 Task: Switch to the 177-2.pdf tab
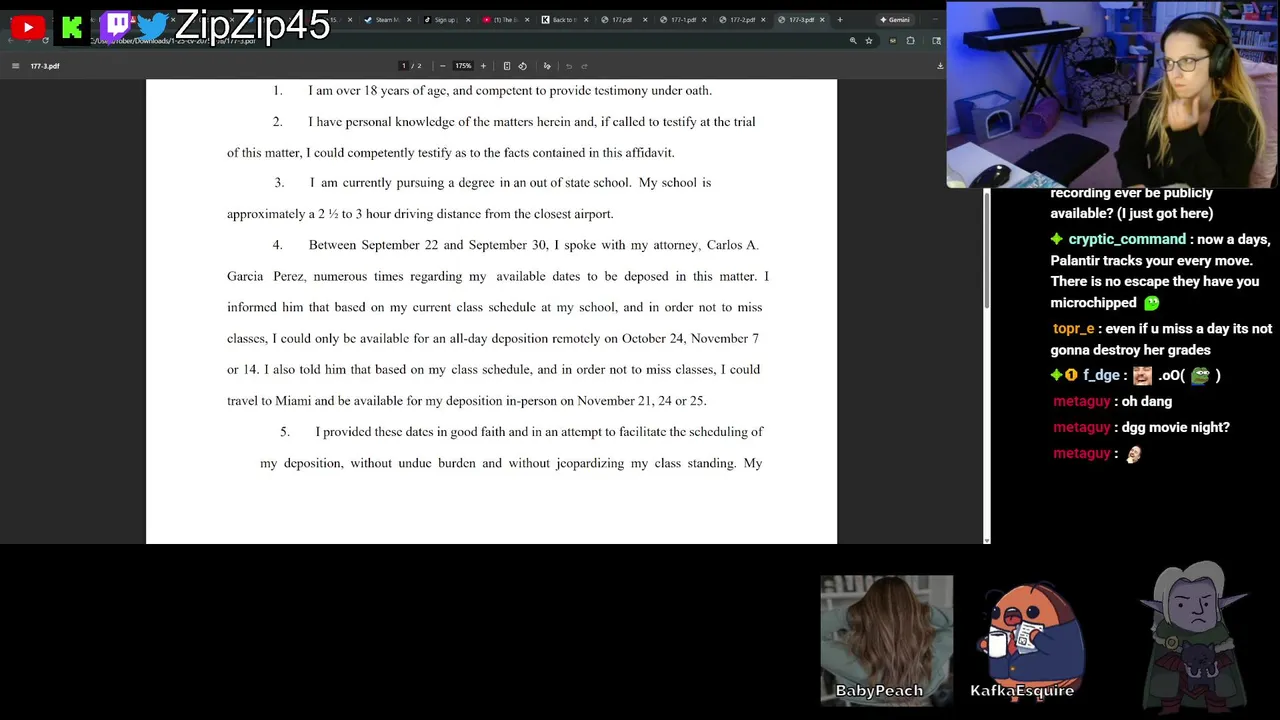742,20
